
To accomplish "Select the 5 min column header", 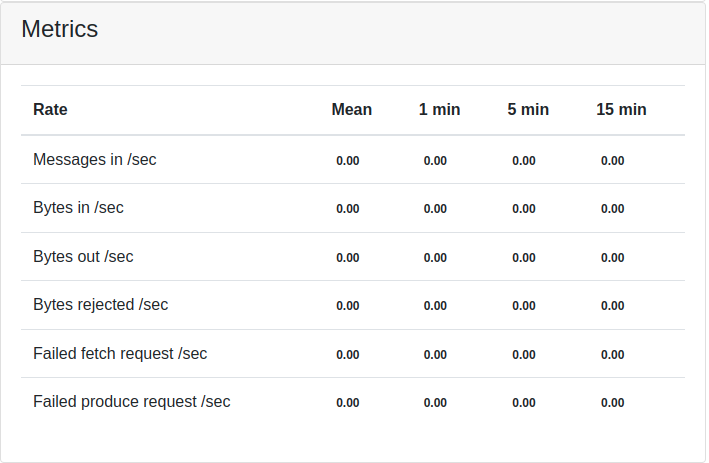I will point(528,110).
